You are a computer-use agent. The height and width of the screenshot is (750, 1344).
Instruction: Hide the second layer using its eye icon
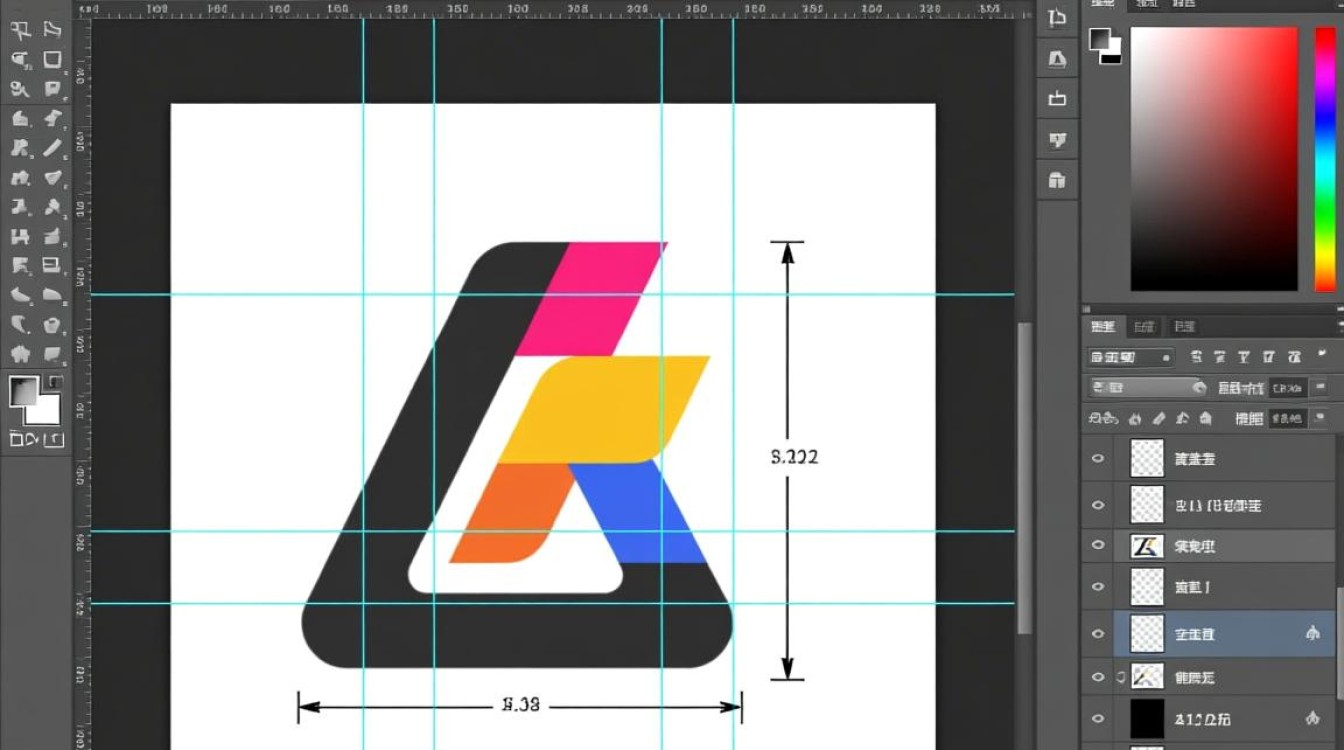(1098, 505)
